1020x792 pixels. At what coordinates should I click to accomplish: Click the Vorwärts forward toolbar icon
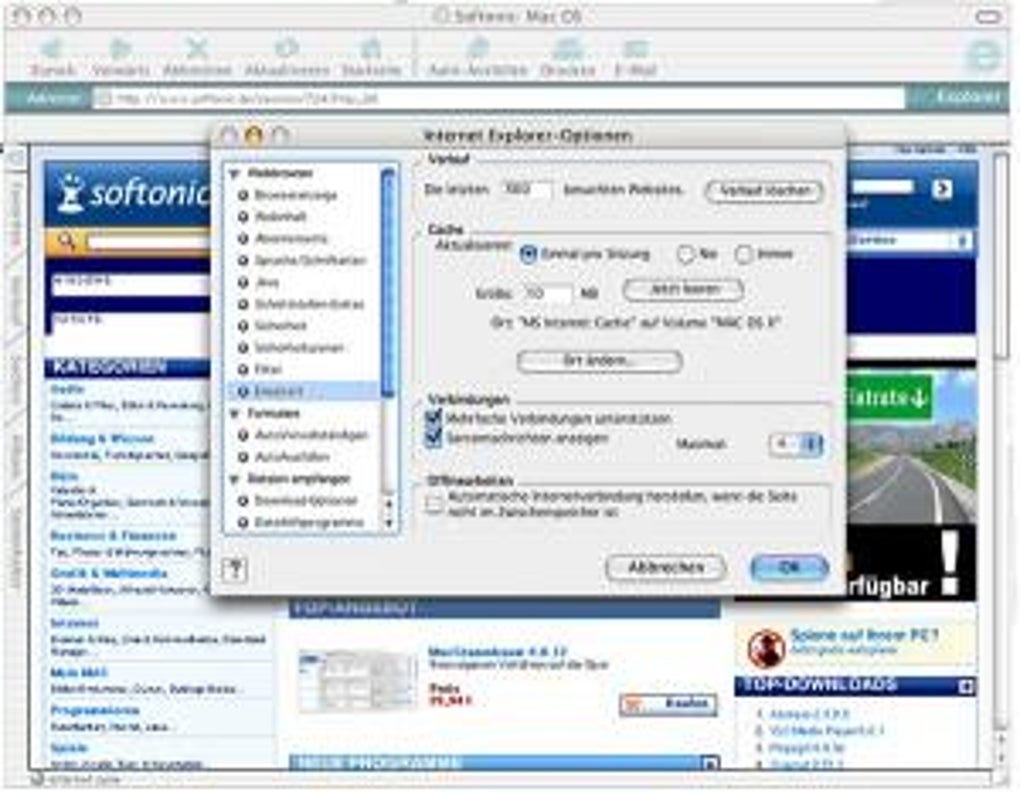(x=120, y=49)
